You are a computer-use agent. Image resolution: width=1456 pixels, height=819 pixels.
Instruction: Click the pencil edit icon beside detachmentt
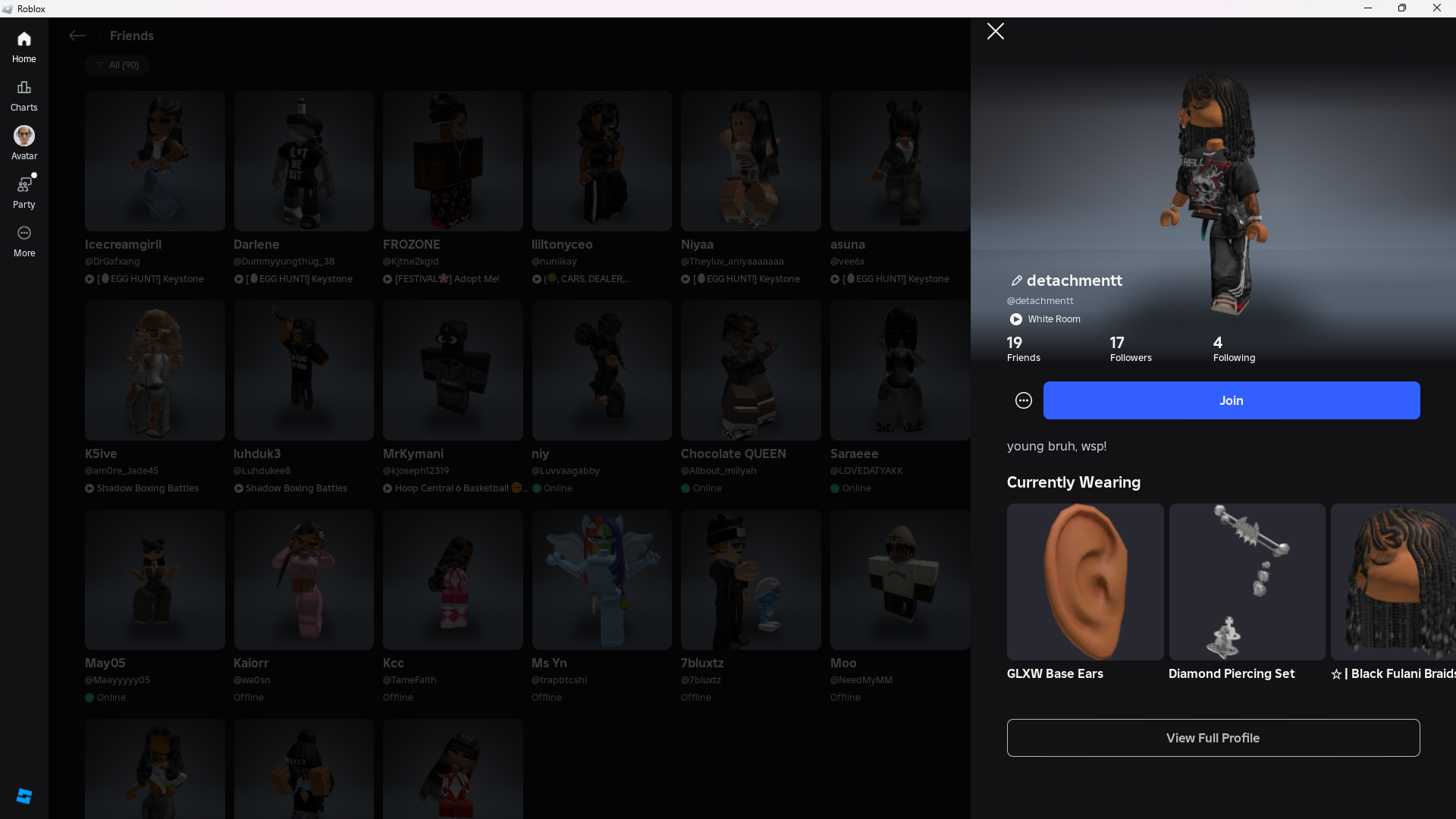click(1016, 281)
